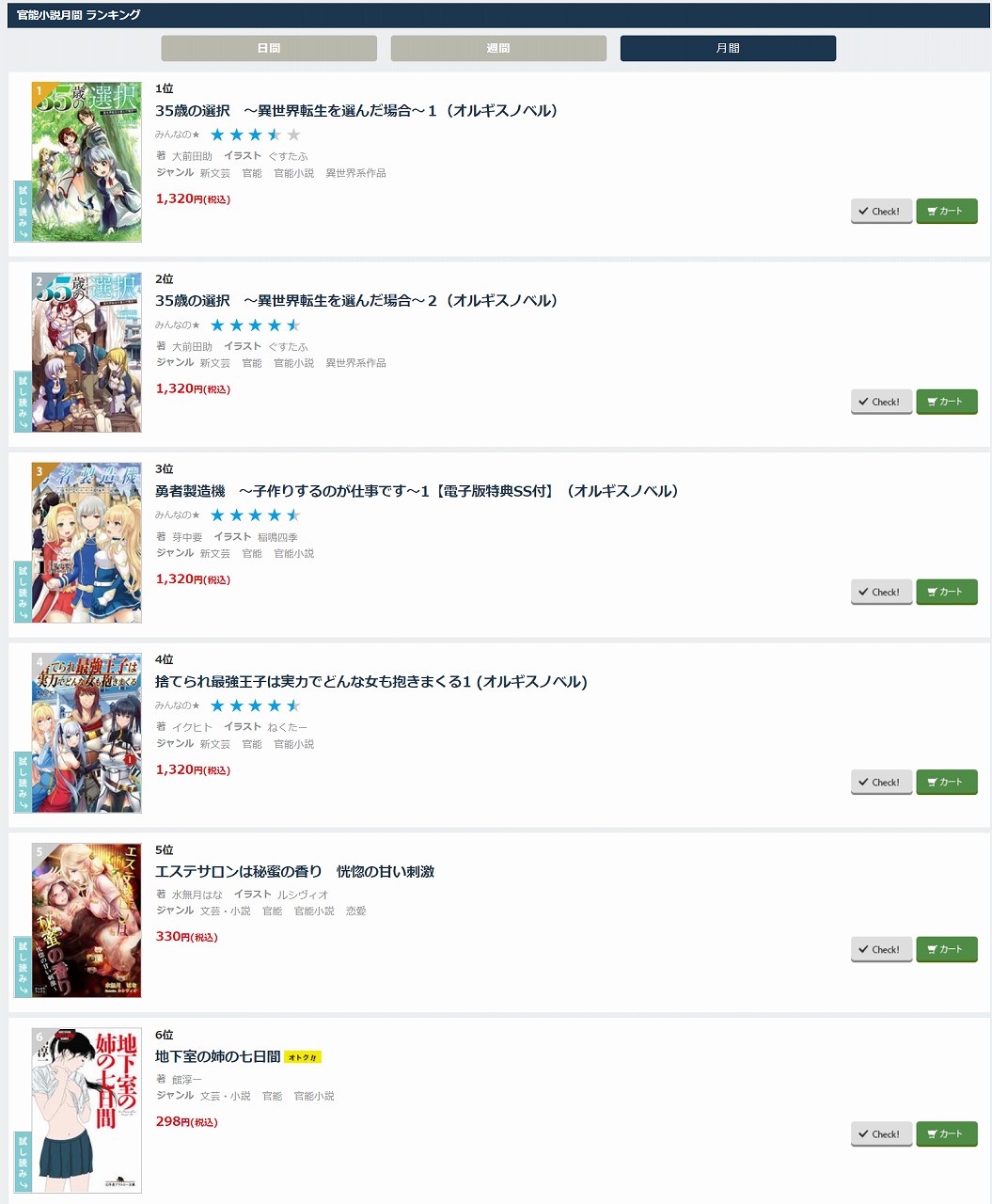Open 試し読み preview for rank 6 book
This screenshot has height=1204, width=992.
[x=23, y=1162]
